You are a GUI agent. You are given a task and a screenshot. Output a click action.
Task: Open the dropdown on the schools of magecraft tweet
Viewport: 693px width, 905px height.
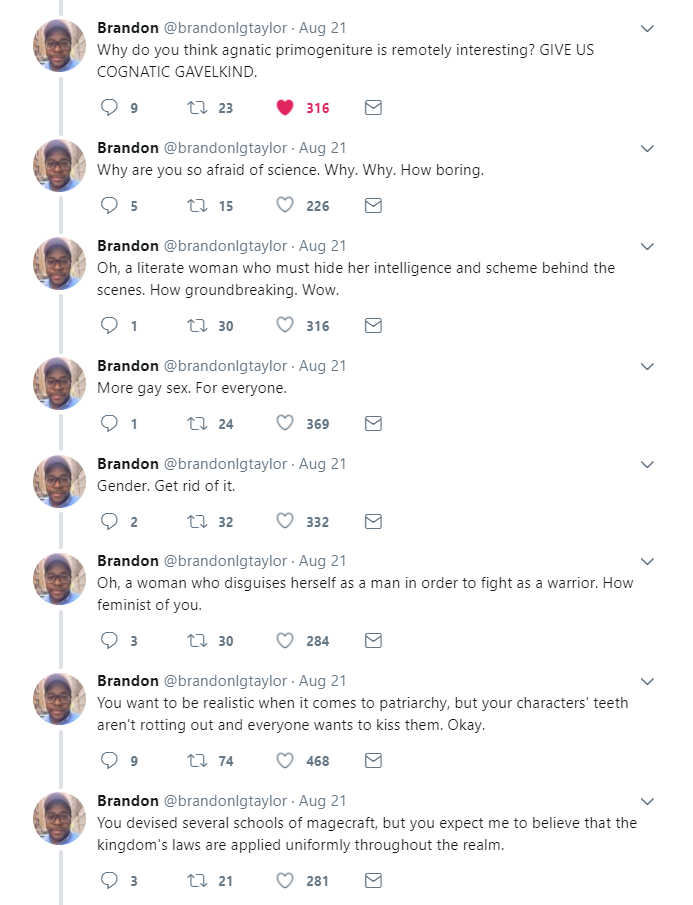647,802
